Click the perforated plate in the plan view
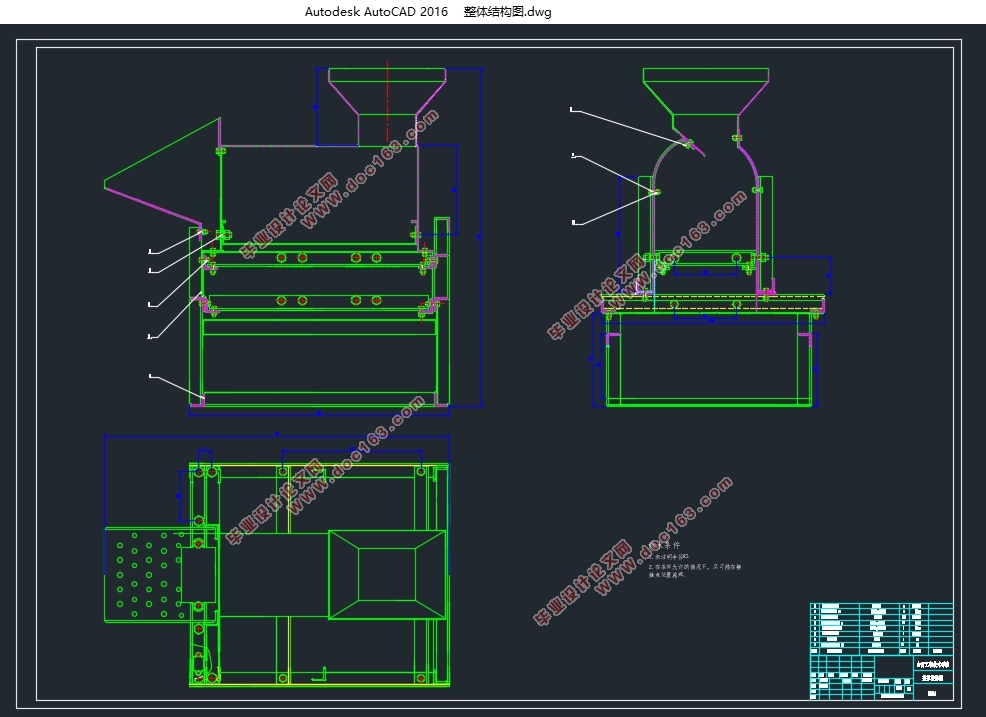The height and width of the screenshot is (717, 986). [x=142, y=575]
